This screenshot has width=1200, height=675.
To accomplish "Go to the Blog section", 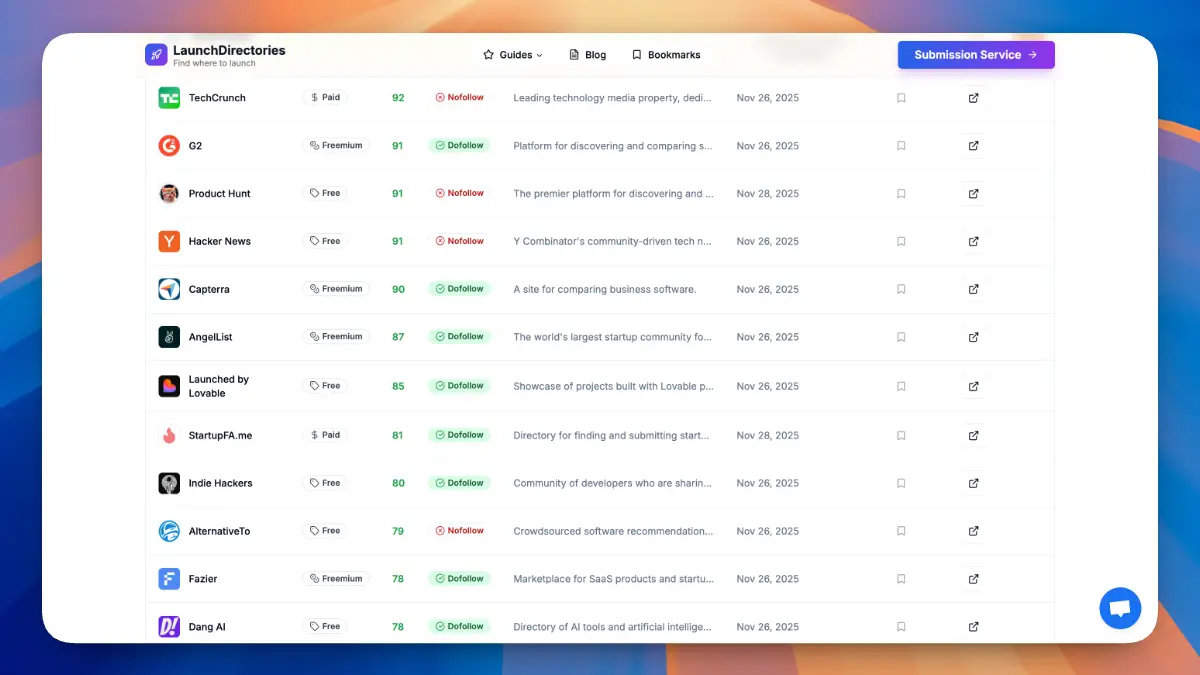I will [x=587, y=55].
